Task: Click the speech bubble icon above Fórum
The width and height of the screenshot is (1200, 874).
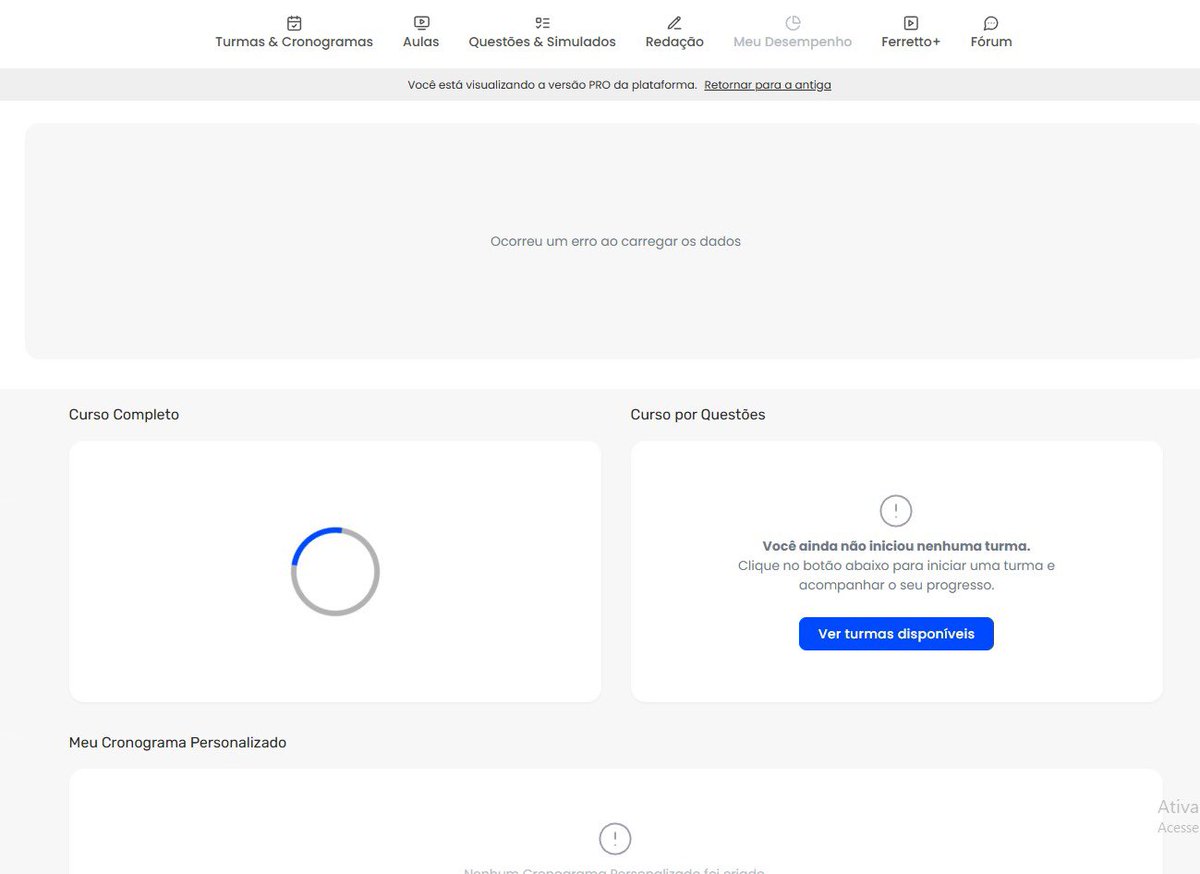Action: click(991, 23)
